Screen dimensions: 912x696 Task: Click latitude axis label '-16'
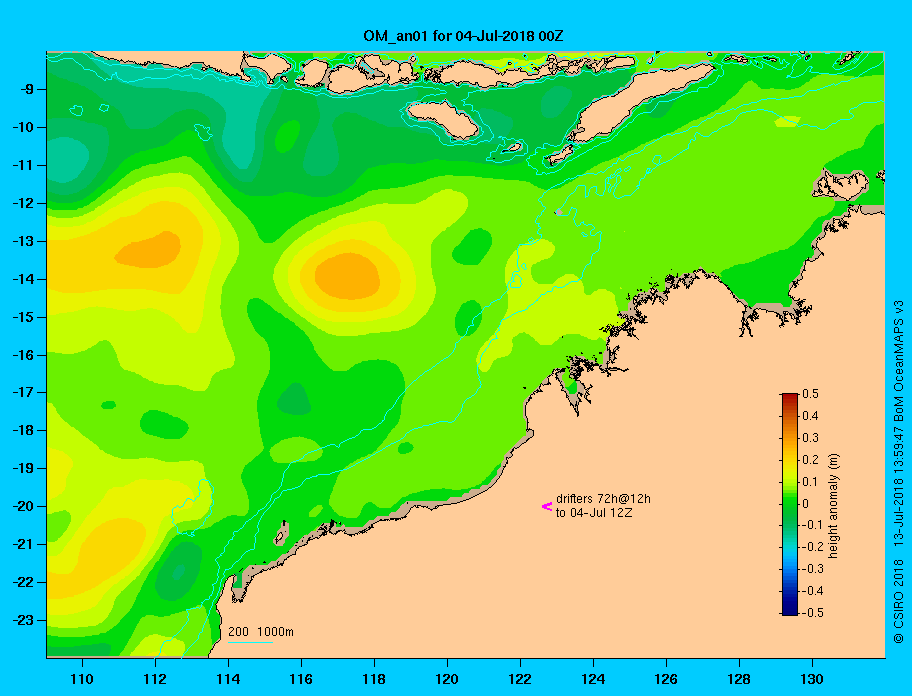click(23, 355)
